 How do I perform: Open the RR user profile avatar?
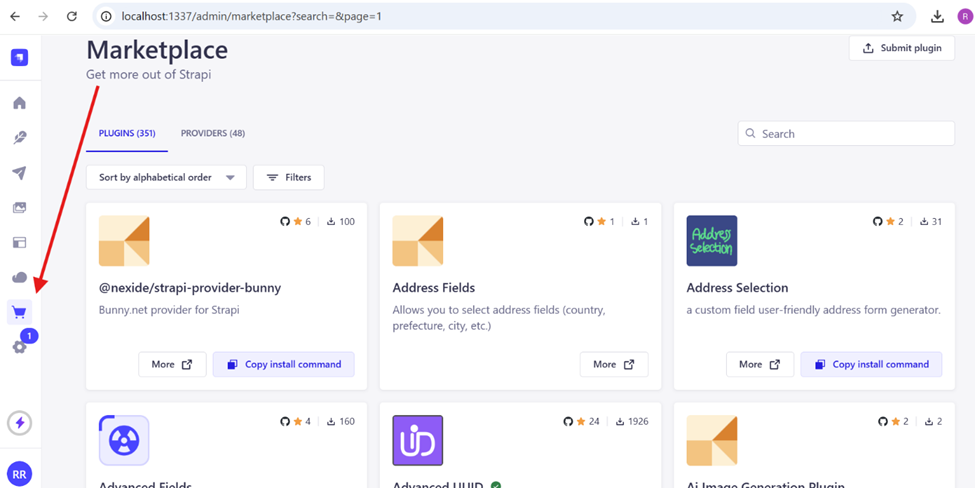tap(19, 474)
